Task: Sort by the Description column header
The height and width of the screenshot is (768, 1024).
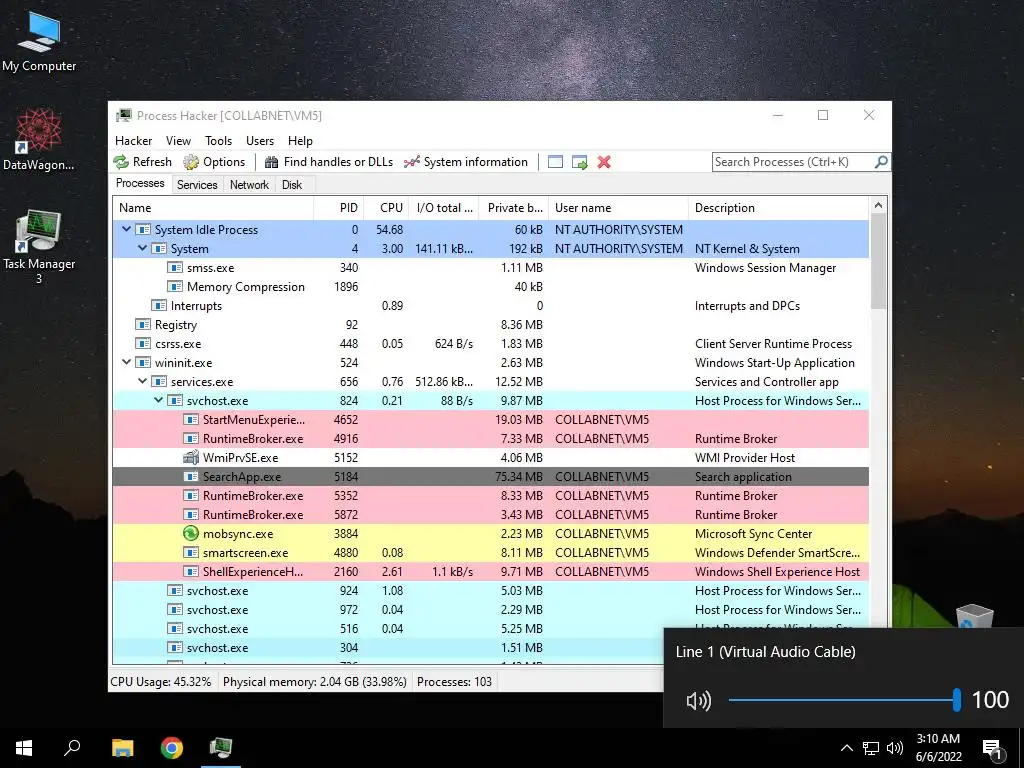Action: 779,208
